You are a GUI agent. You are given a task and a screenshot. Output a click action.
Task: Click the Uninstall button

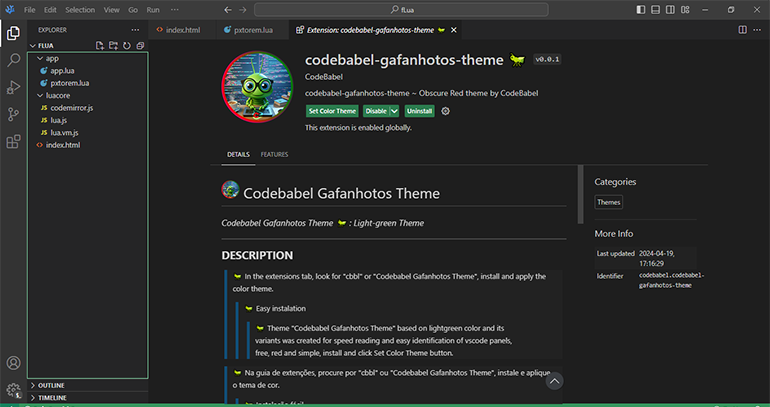coord(419,111)
